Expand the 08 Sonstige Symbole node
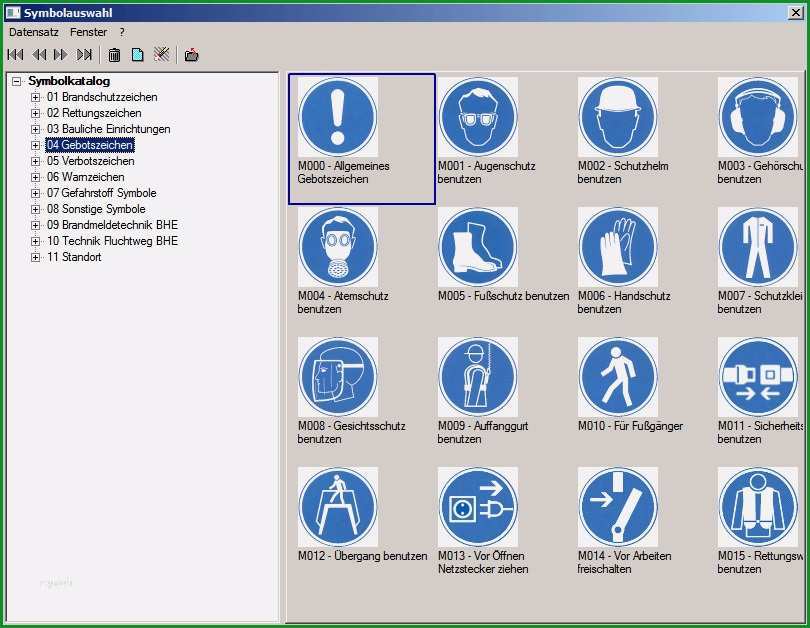This screenshot has width=810, height=628. click(x=36, y=209)
